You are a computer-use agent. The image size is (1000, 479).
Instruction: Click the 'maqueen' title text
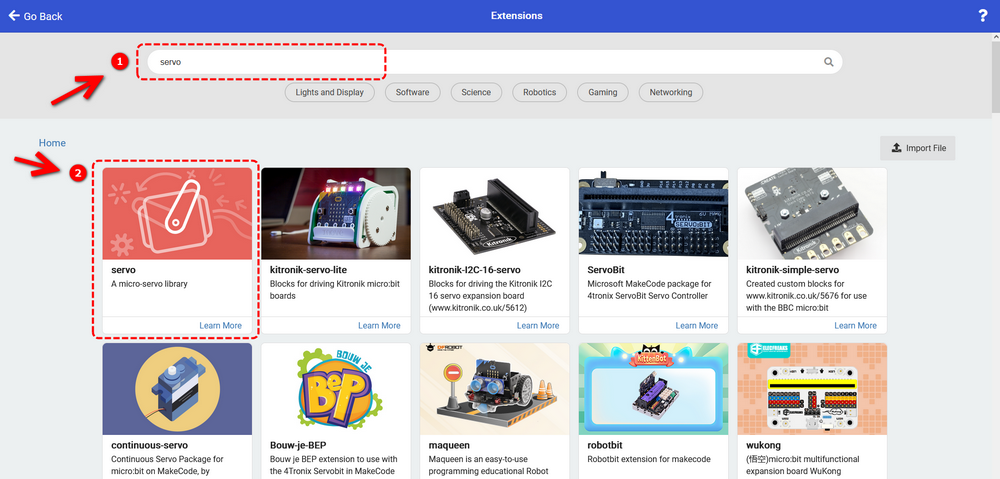point(449,445)
